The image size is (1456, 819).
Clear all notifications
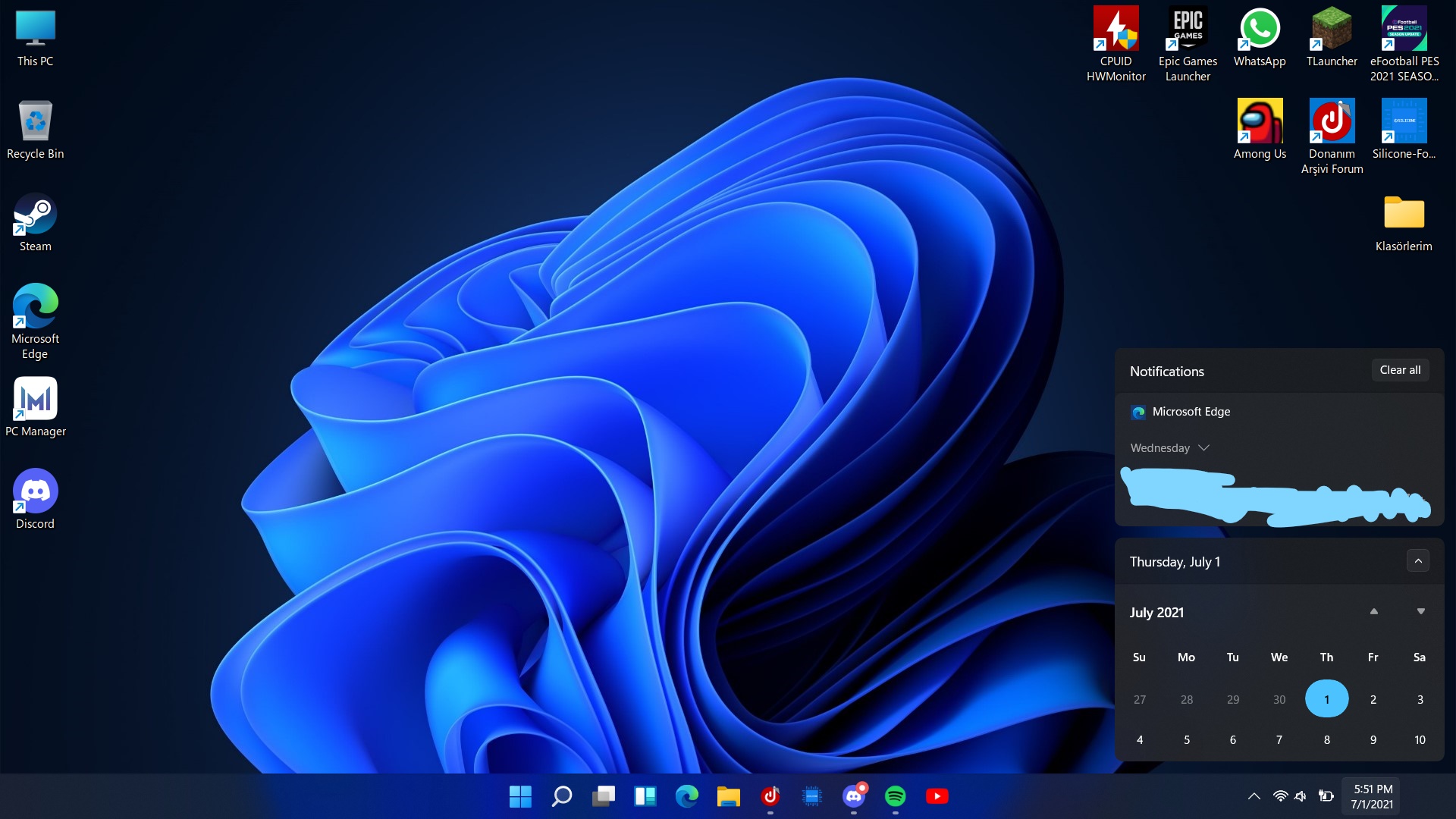tap(1401, 370)
